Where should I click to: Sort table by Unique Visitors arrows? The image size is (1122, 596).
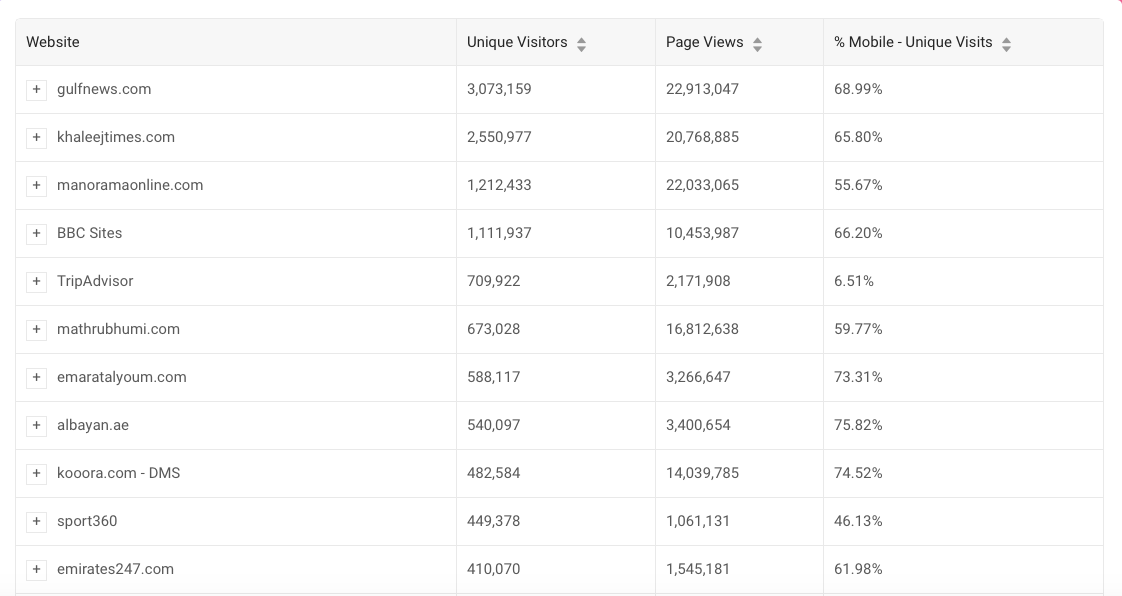point(582,44)
